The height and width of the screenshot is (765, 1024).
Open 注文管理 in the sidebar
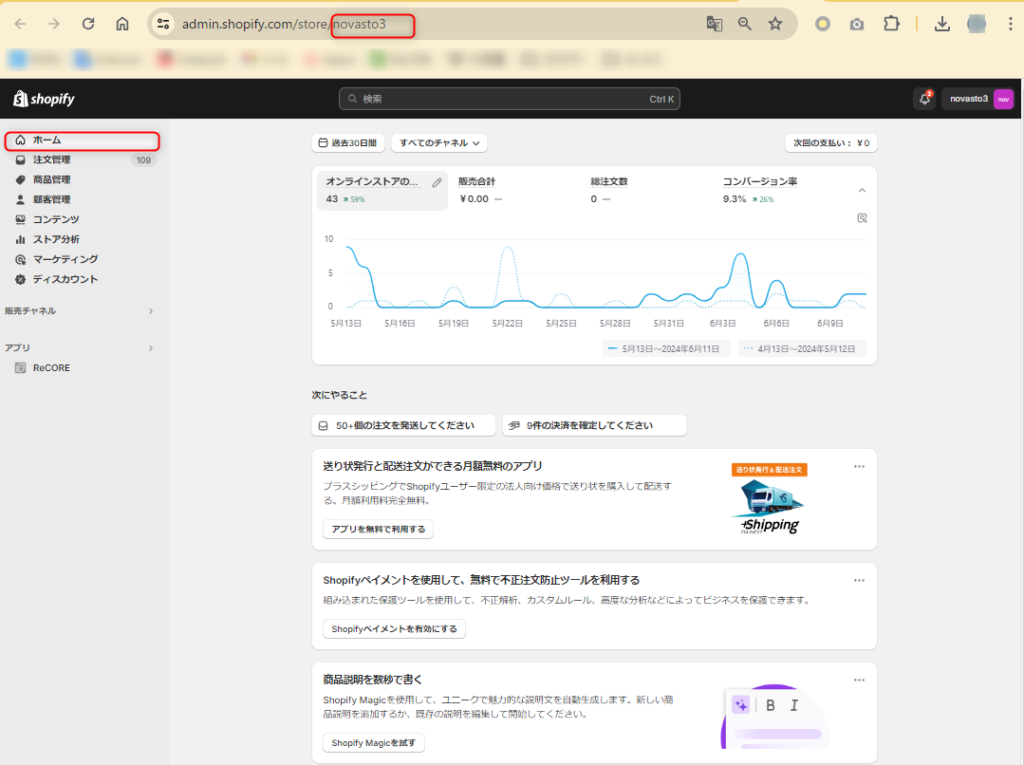coord(52,160)
